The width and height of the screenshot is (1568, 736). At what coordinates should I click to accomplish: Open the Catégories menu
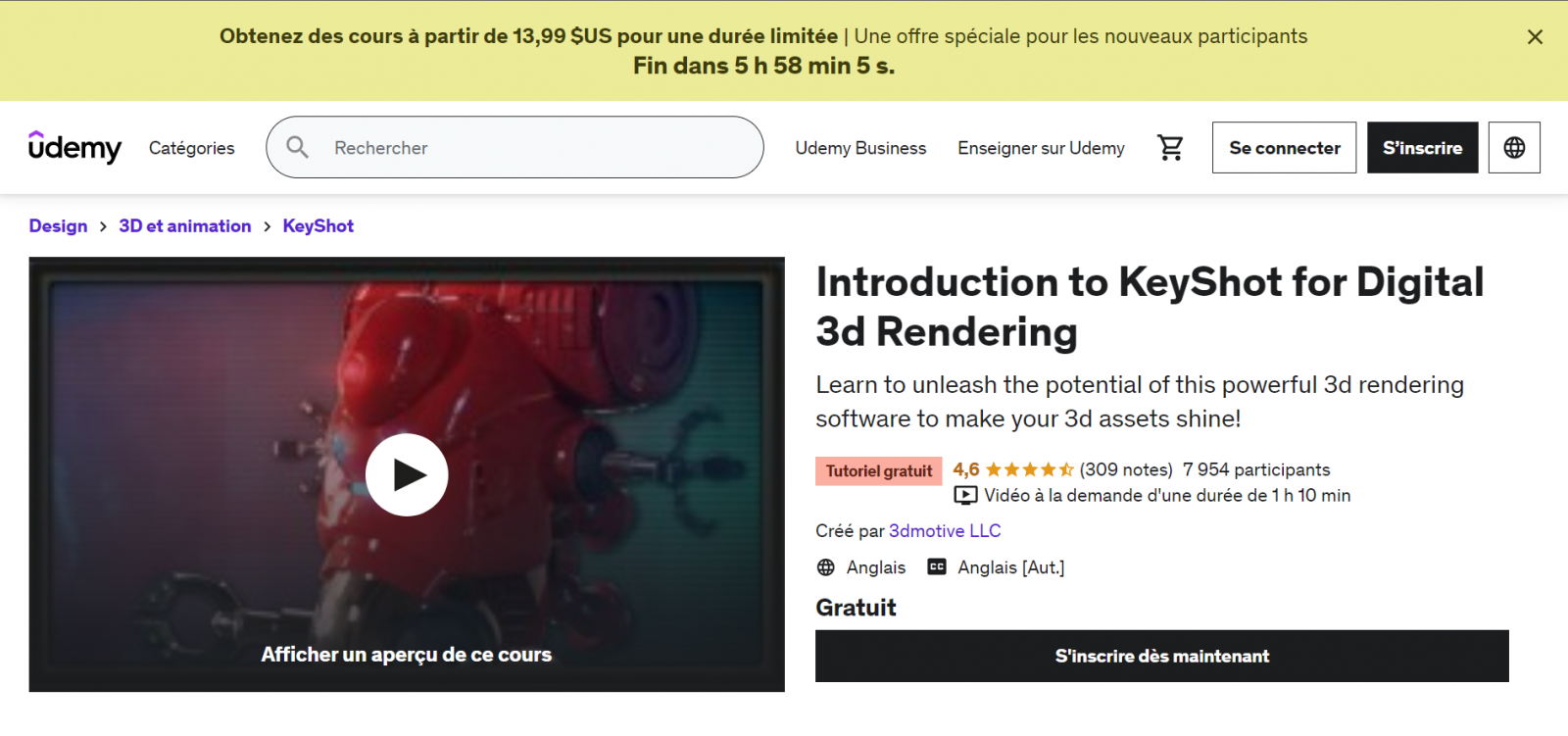(191, 148)
